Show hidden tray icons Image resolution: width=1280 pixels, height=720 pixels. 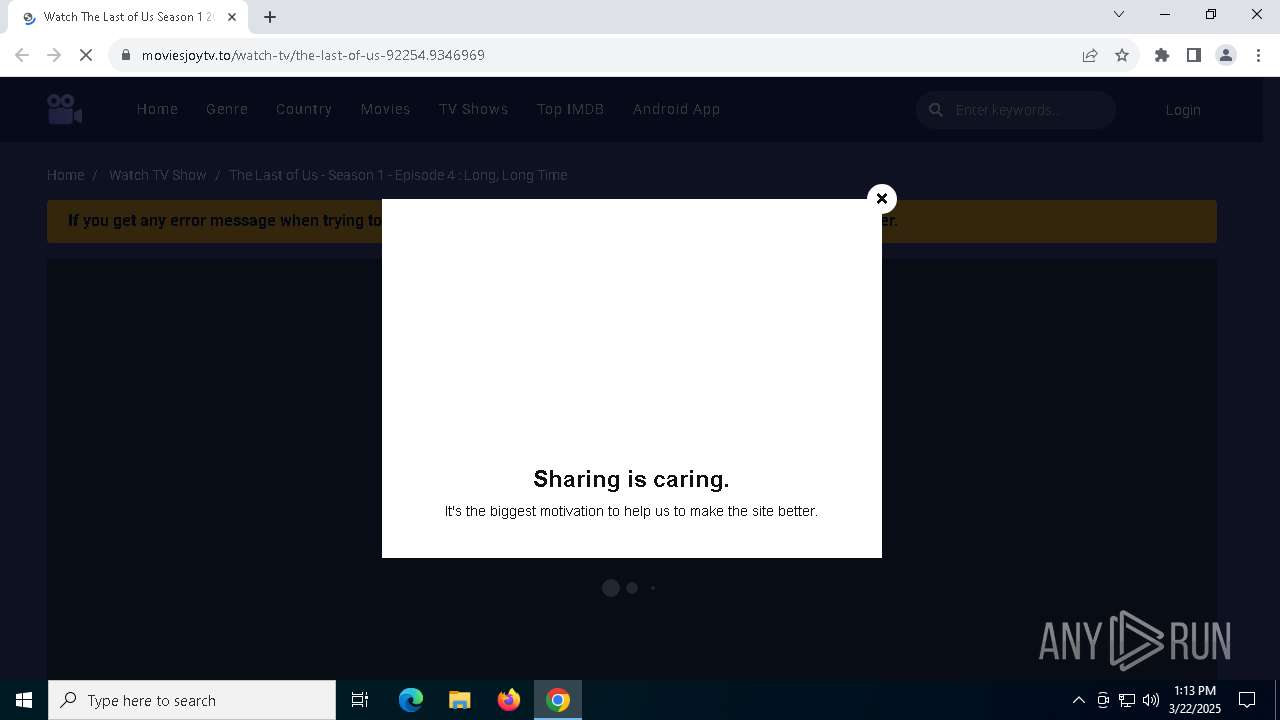coord(1078,700)
